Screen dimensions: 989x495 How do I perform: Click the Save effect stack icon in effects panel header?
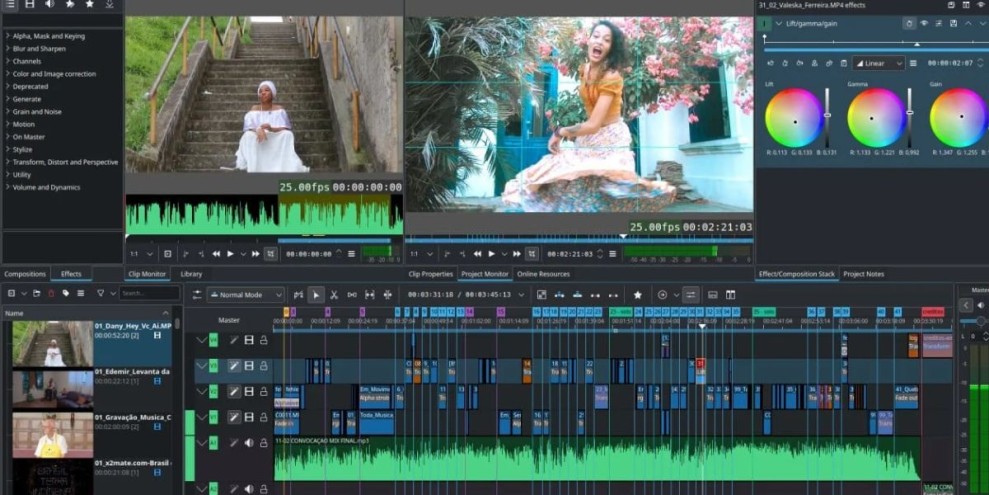point(951,5)
